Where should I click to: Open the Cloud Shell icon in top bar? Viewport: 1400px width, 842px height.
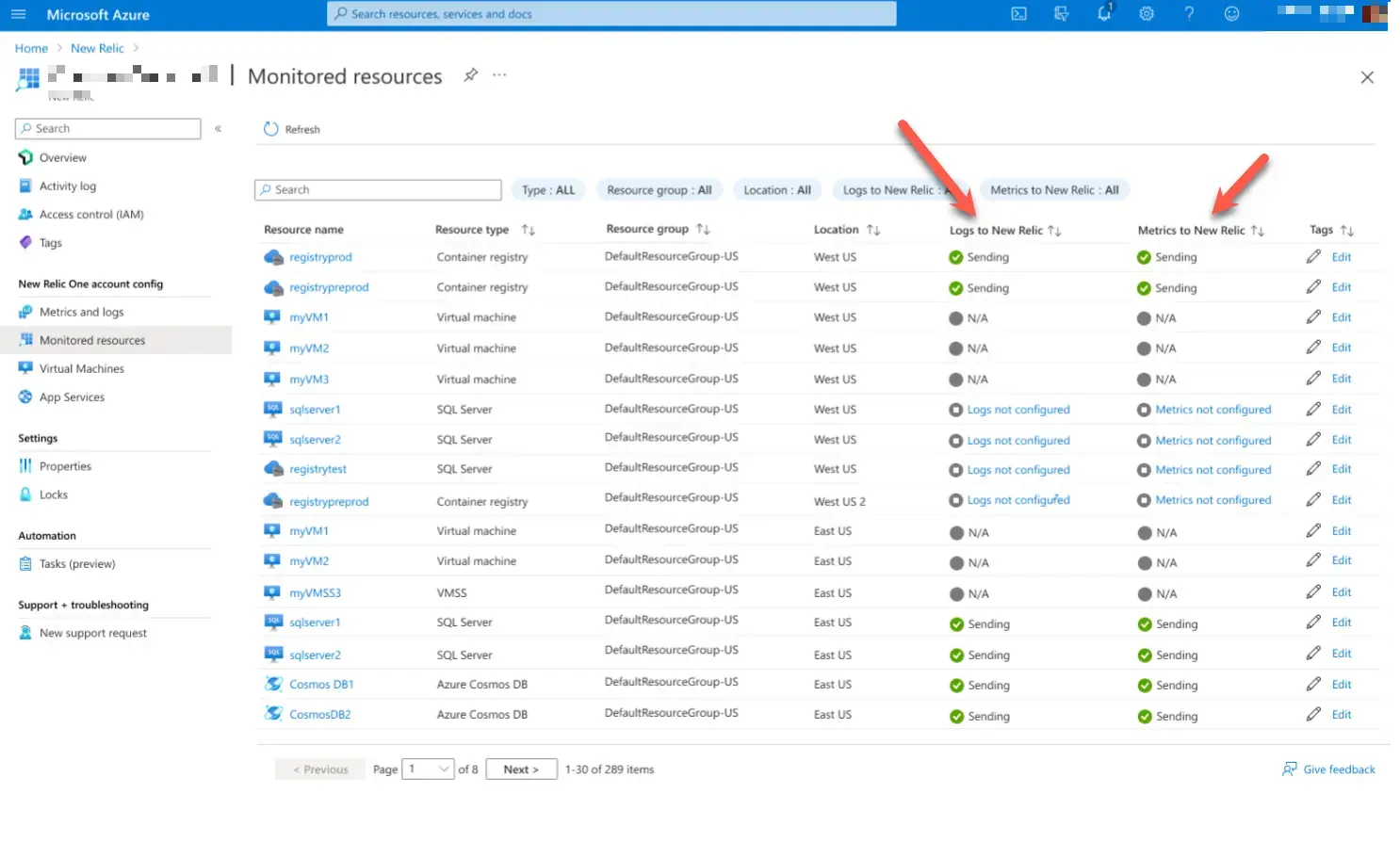1018,14
